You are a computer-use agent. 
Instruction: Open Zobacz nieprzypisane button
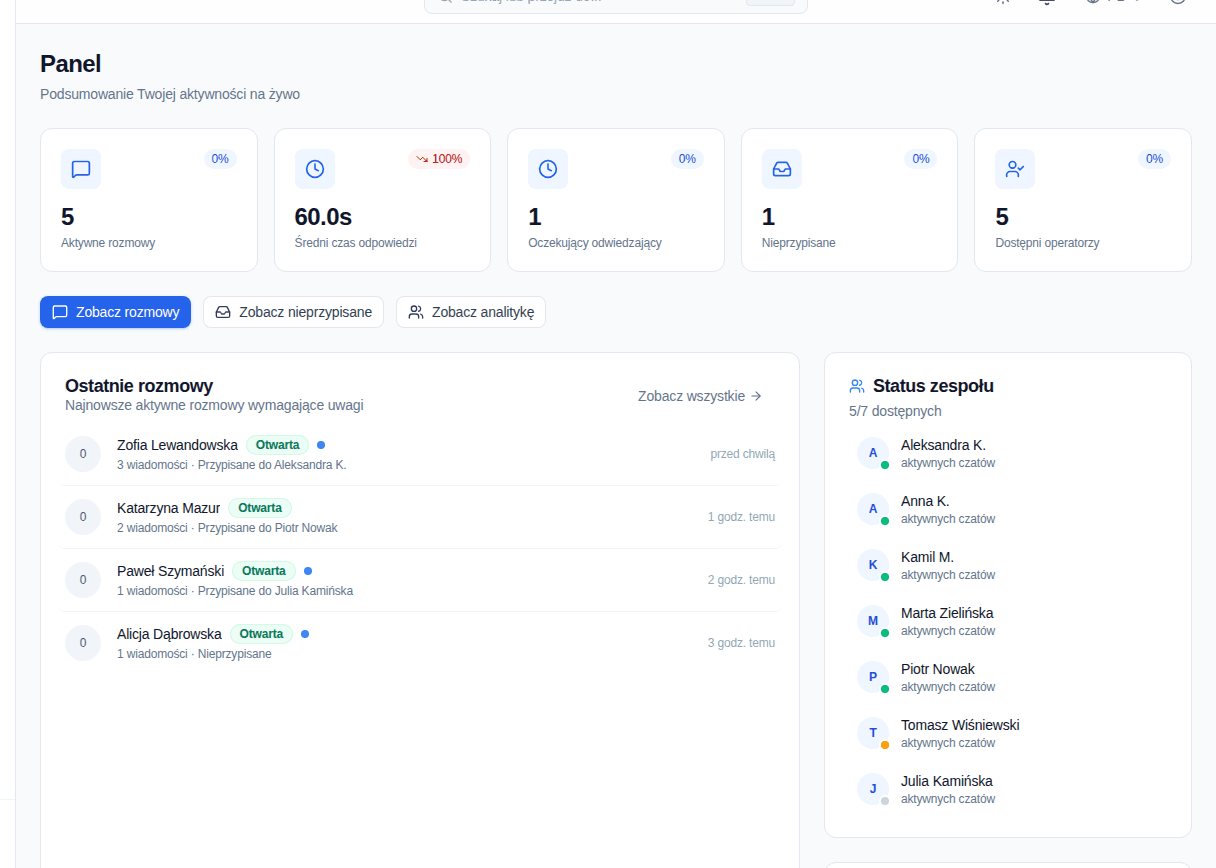click(x=293, y=312)
